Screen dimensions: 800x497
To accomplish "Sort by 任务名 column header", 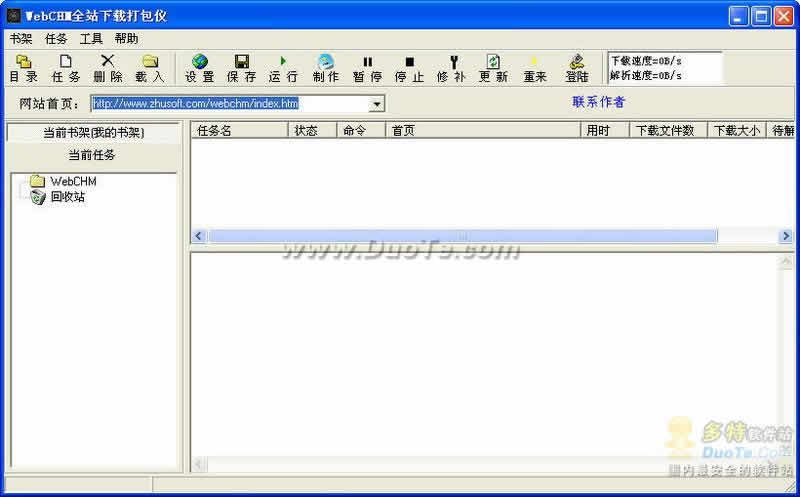I will coord(240,131).
